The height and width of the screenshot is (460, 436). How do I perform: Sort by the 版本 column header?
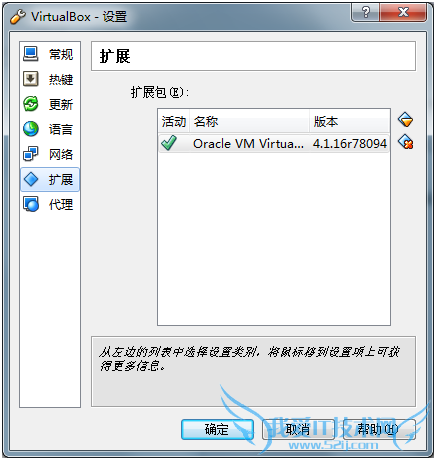349,121
